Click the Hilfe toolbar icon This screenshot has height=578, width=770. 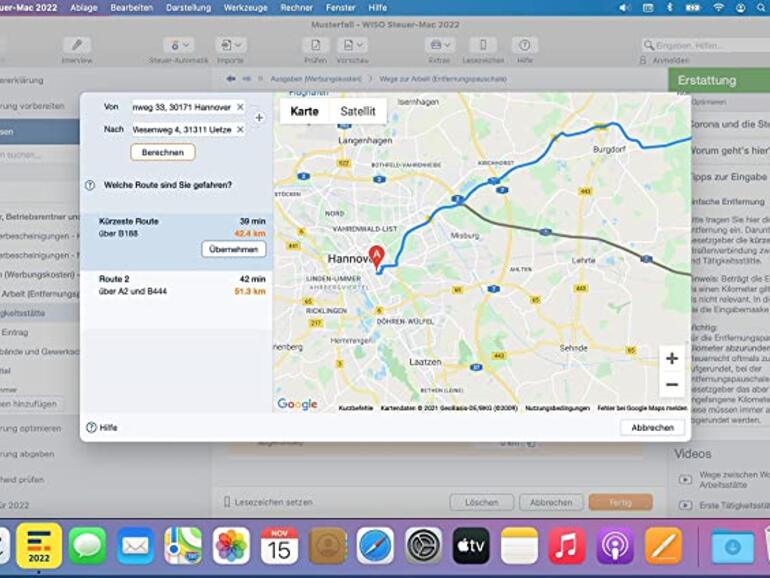[524, 46]
